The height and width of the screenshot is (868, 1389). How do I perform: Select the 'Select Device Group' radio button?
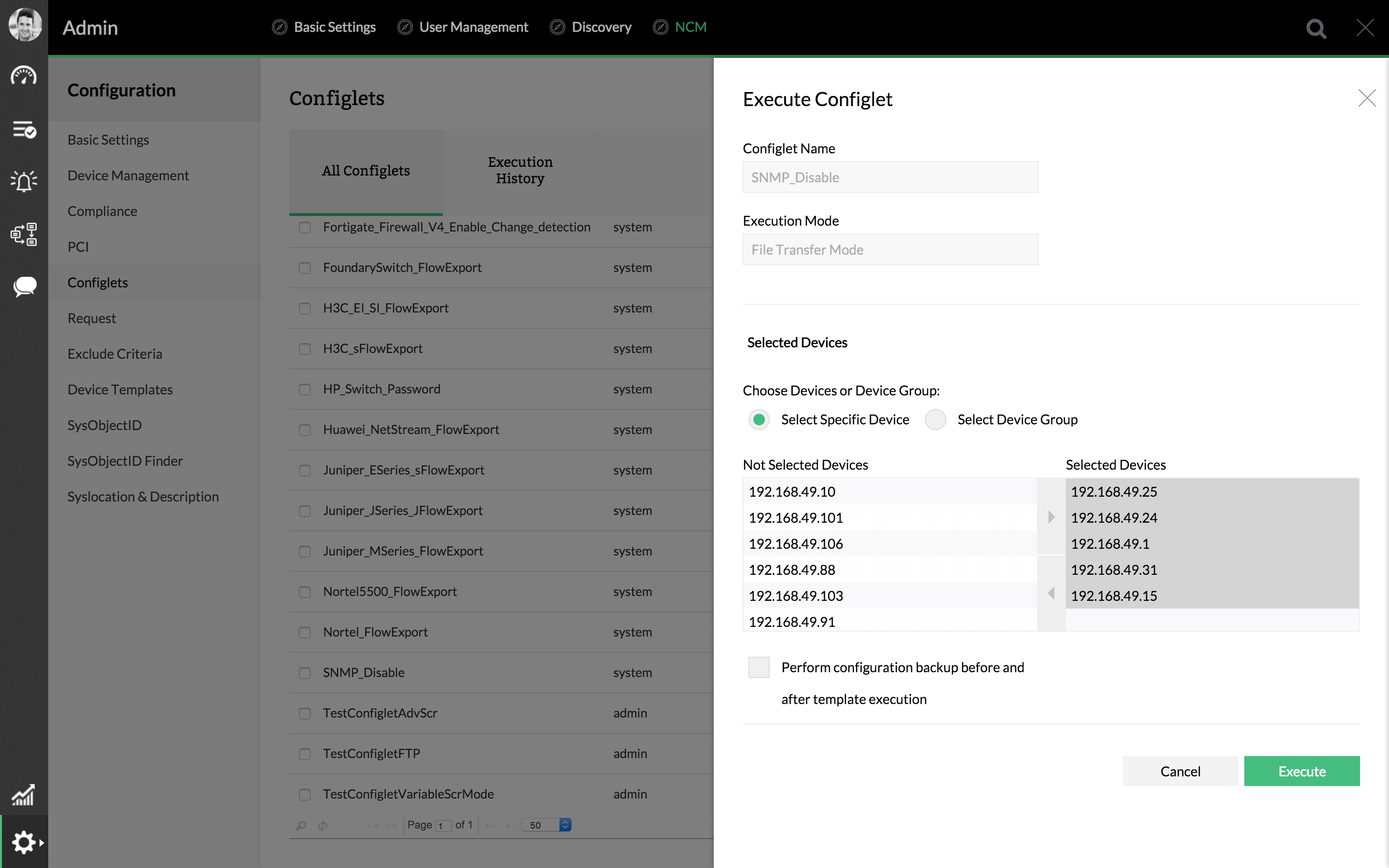pos(935,420)
